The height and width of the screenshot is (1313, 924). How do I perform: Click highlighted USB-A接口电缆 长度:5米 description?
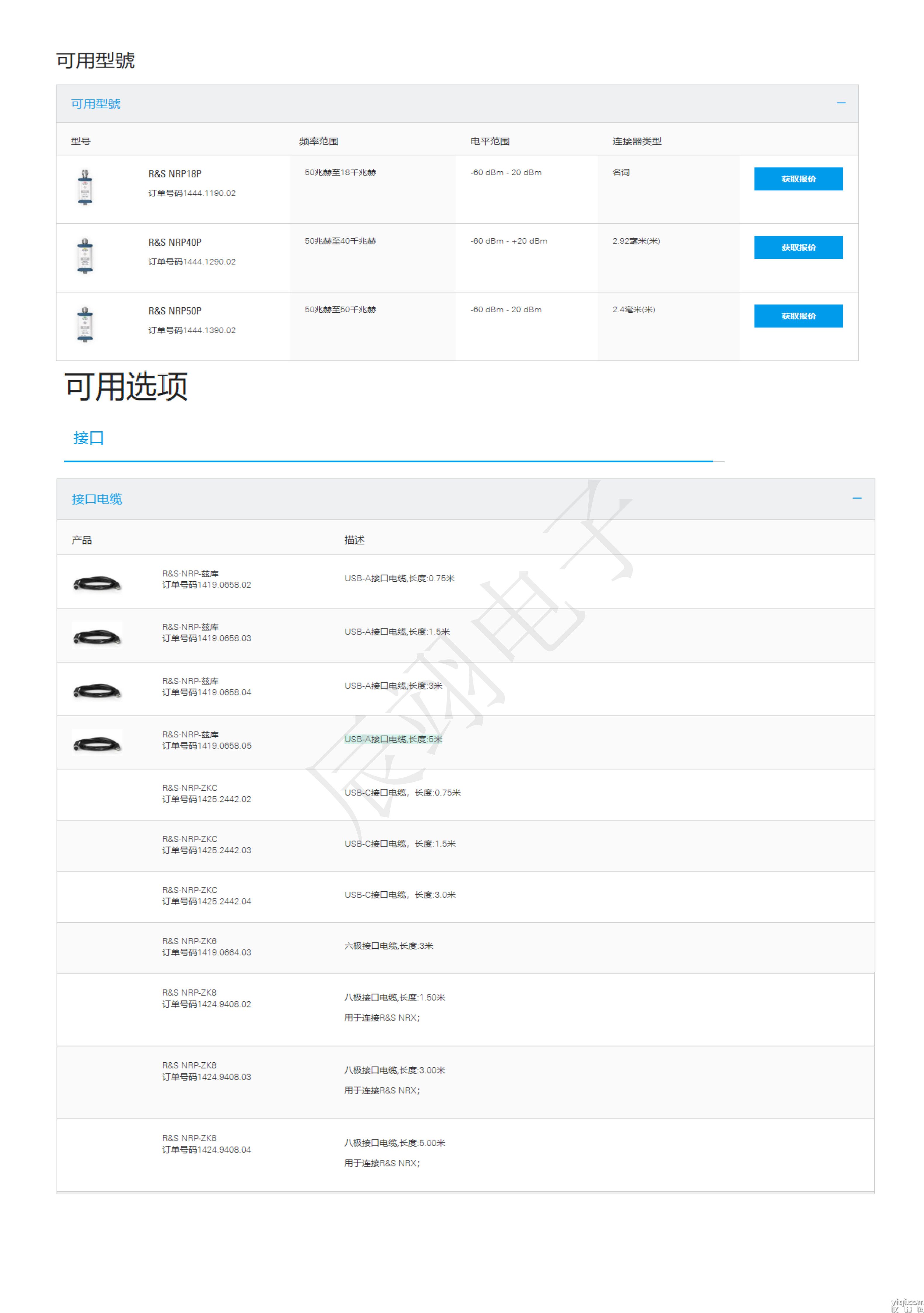coord(393,740)
